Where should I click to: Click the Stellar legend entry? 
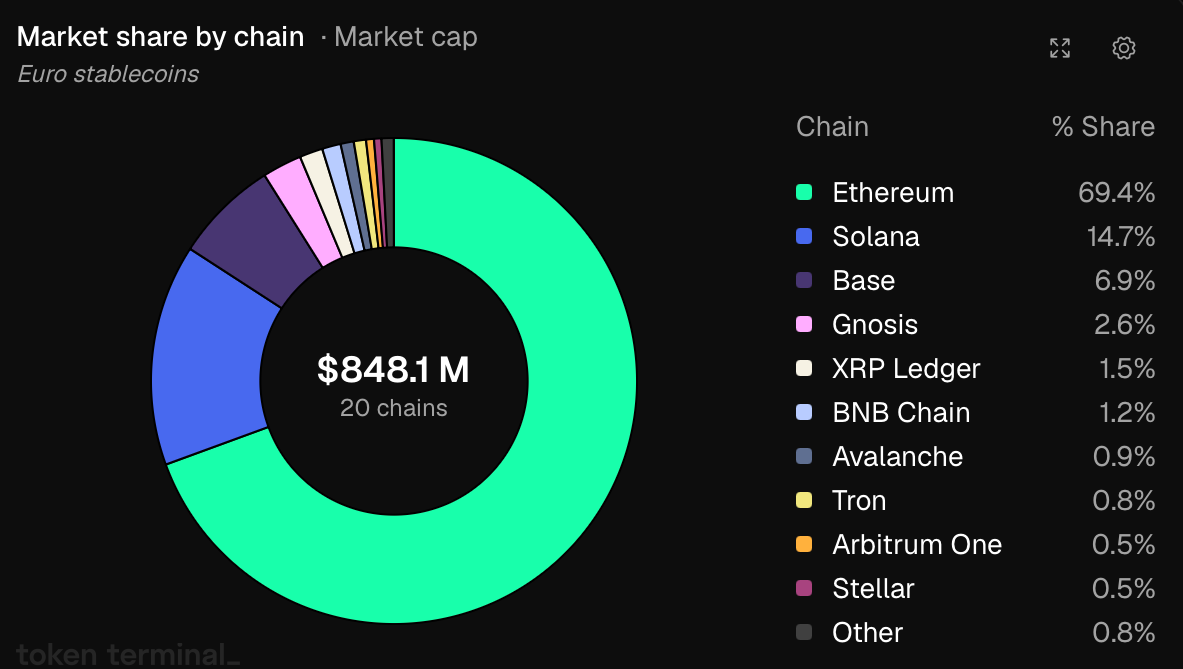(x=976, y=588)
